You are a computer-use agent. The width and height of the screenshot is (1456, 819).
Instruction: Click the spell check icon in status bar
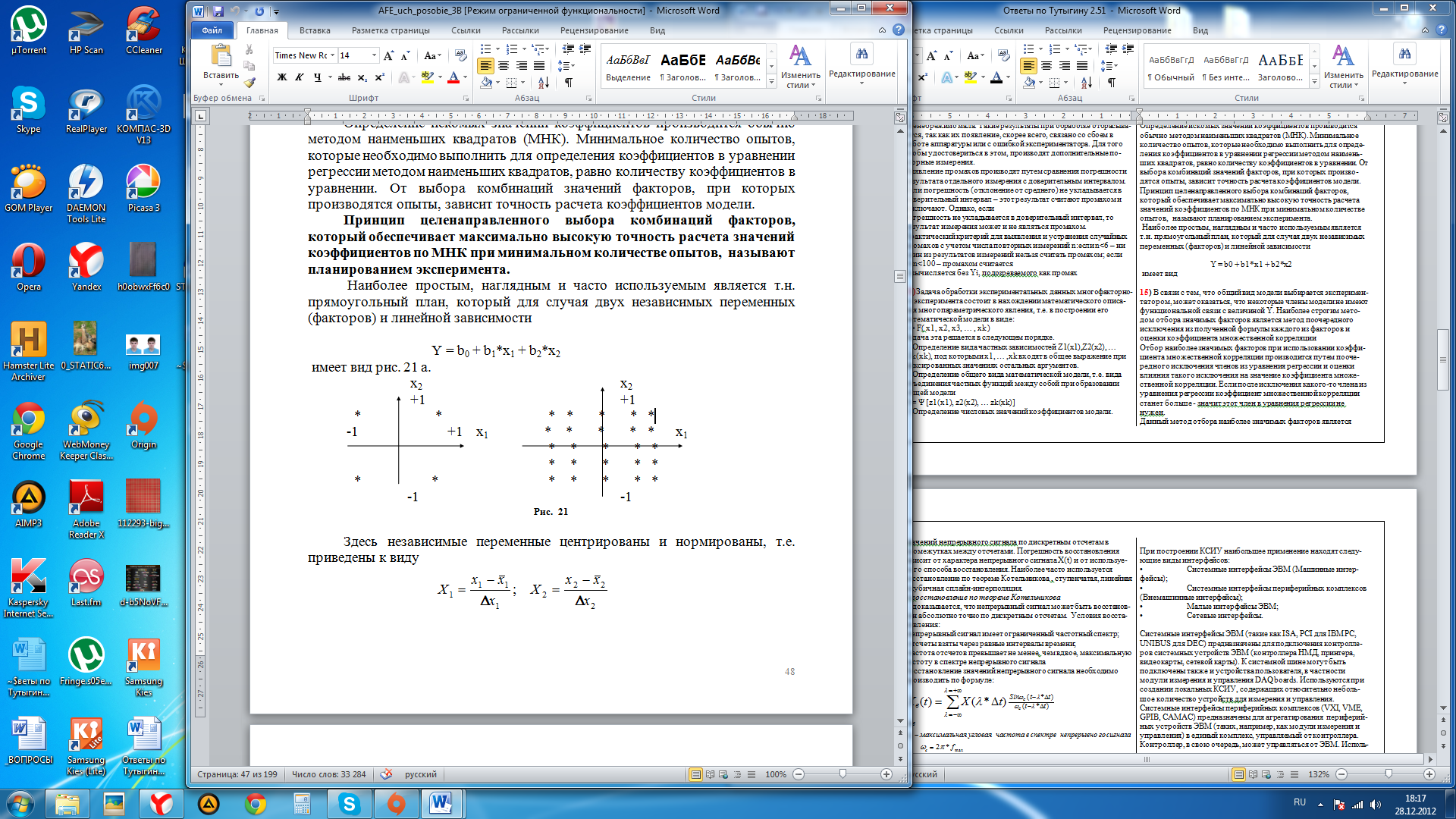pos(386,774)
